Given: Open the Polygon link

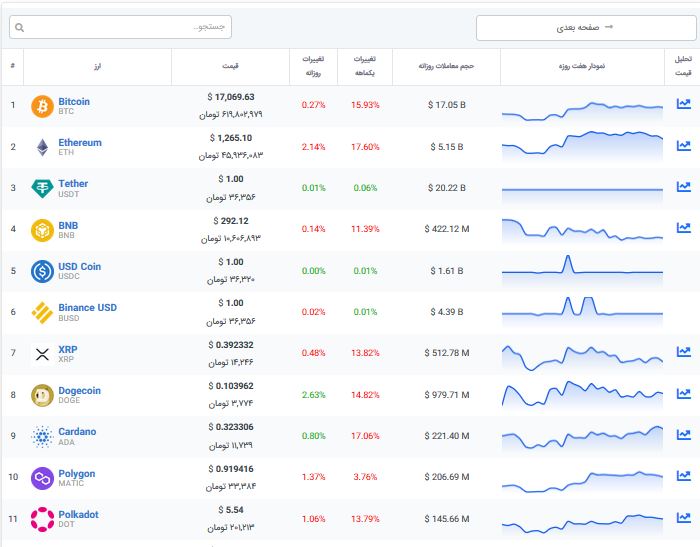Looking at the screenshot, I should tap(77, 473).
